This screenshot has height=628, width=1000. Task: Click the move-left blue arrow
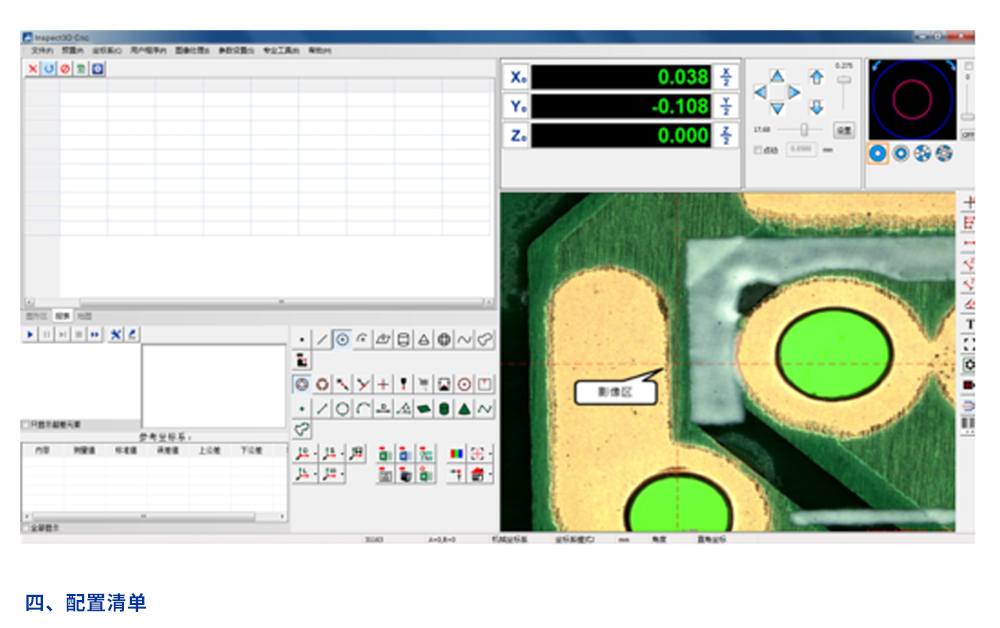[x=759, y=93]
